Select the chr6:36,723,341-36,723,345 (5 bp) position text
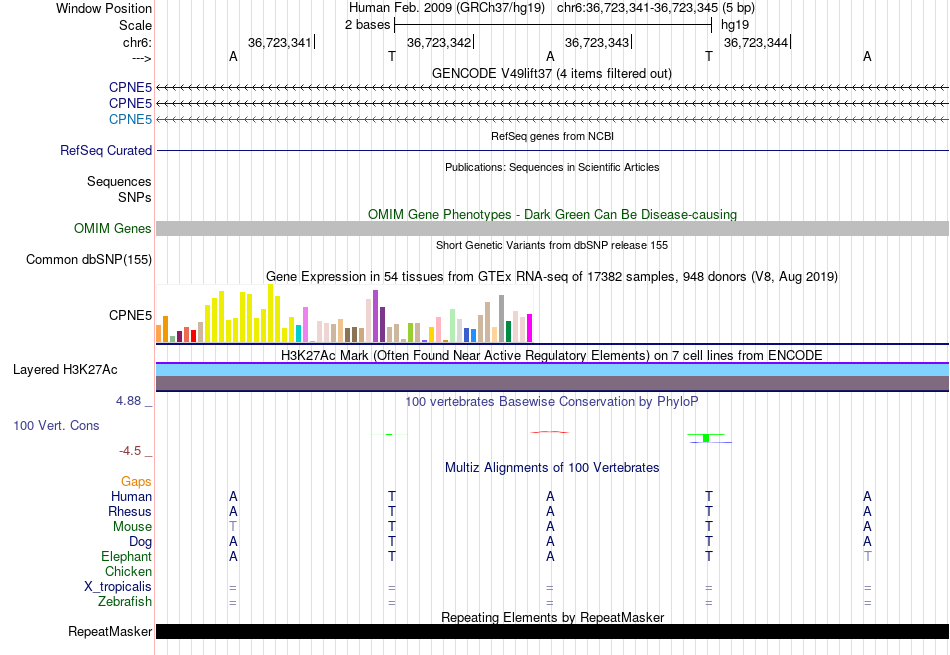Image resolution: width=950 pixels, height=655 pixels. (656, 8)
